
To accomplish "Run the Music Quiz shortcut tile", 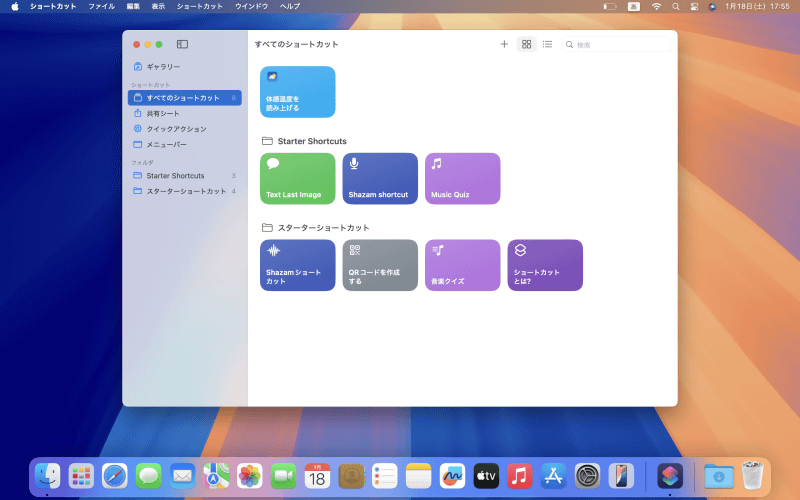I will (x=463, y=179).
